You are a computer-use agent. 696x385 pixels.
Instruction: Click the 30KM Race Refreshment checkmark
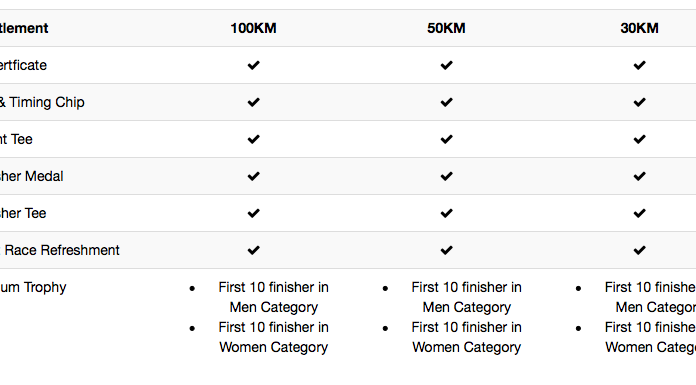click(x=640, y=250)
